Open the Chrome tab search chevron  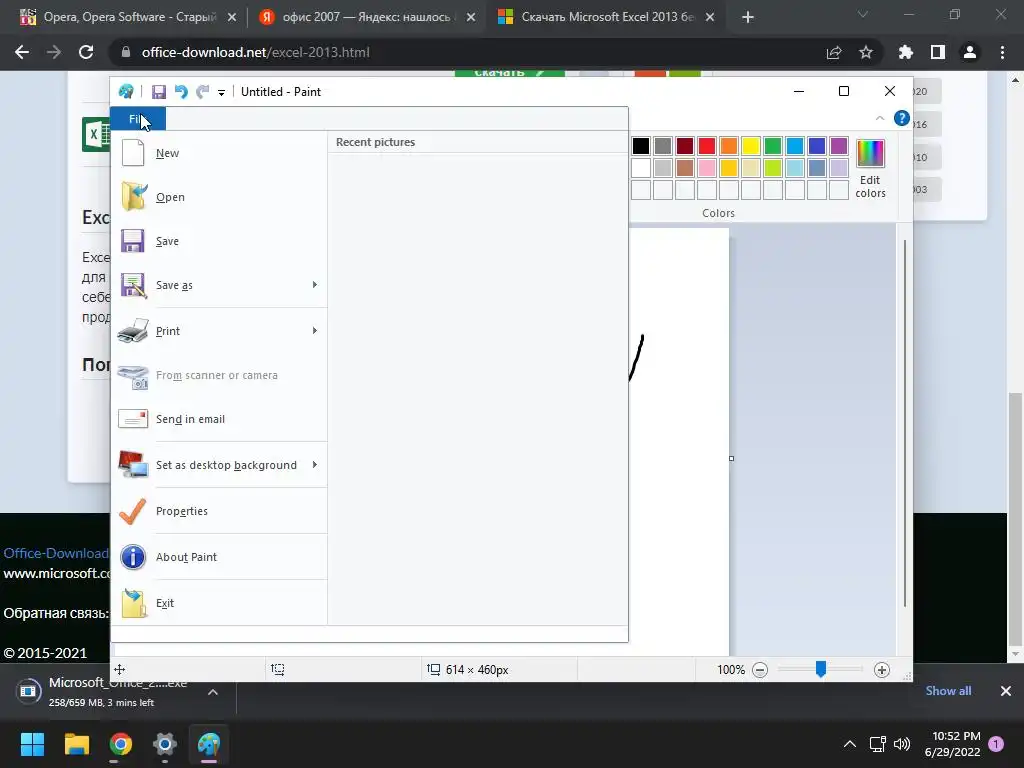863,14
